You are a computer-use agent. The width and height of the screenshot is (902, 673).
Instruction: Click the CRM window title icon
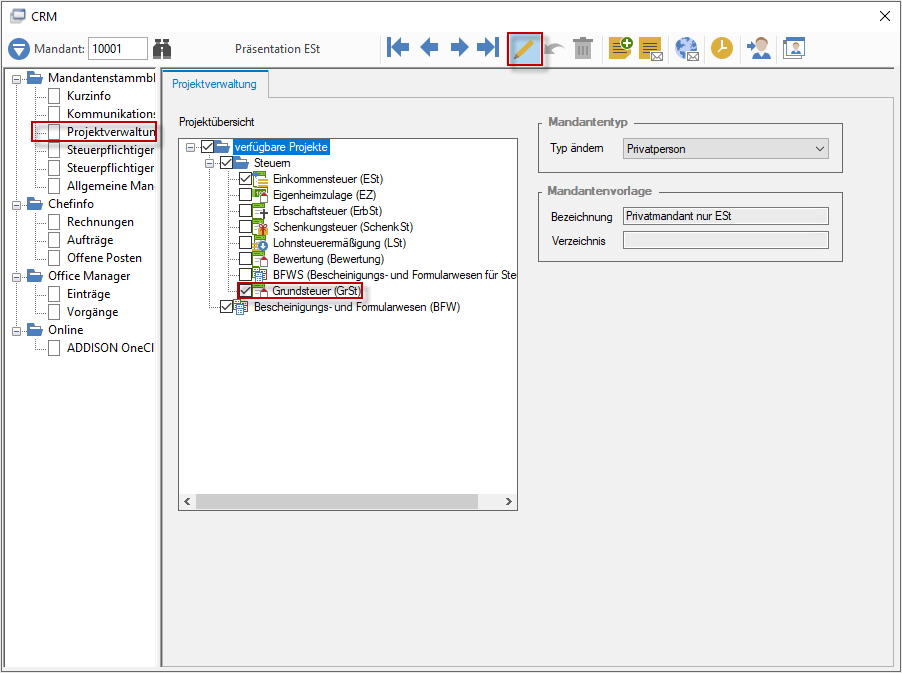tap(17, 16)
